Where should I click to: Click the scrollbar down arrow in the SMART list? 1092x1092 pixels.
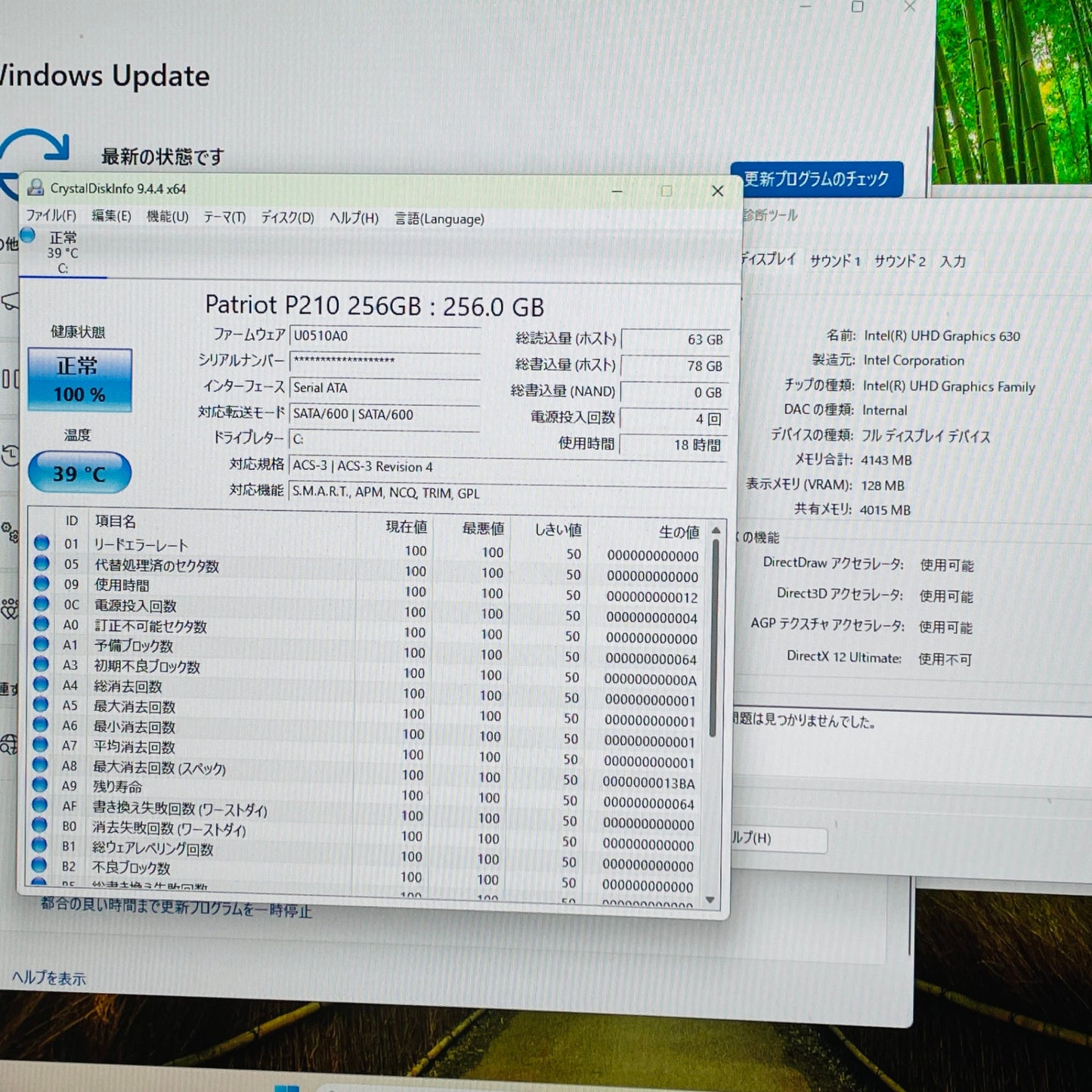[711, 899]
